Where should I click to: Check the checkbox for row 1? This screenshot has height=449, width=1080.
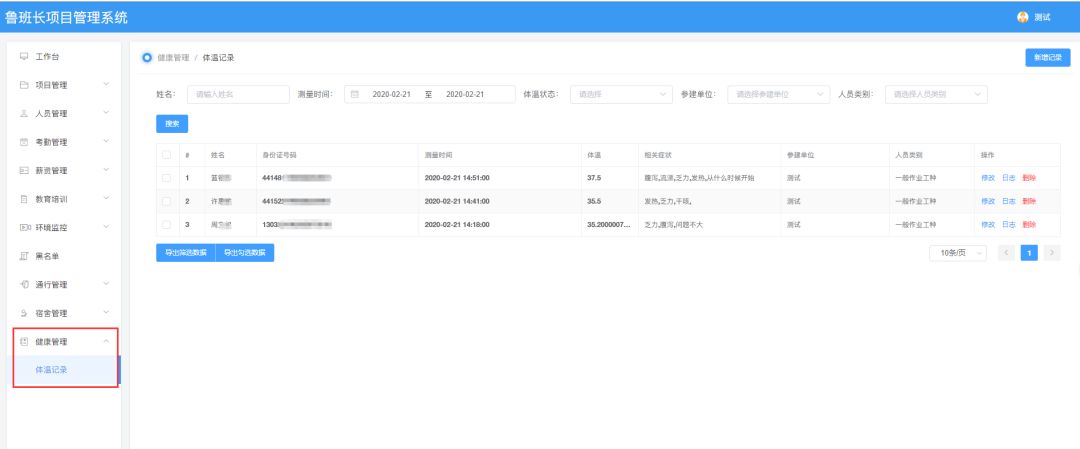[x=167, y=178]
